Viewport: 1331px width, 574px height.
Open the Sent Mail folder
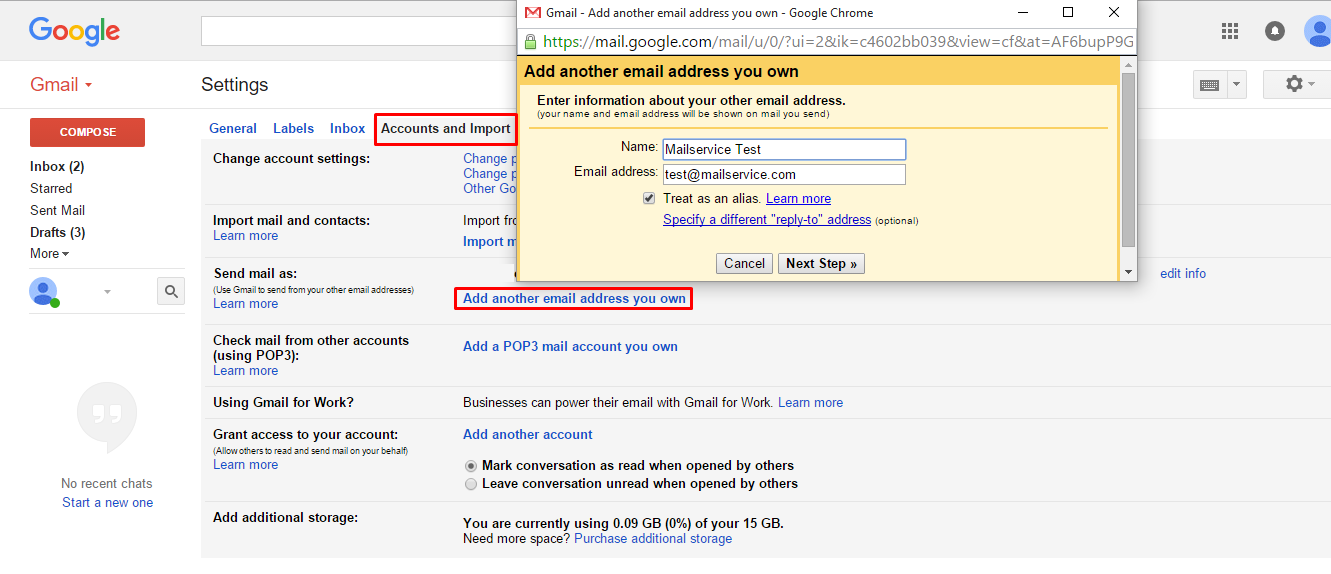click(57, 210)
